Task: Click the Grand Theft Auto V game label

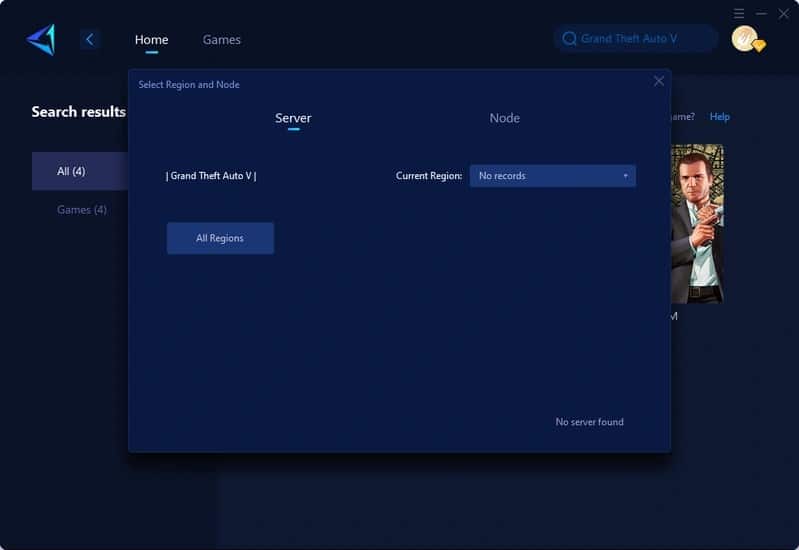Action: pyautogui.click(x=211, y=176)
